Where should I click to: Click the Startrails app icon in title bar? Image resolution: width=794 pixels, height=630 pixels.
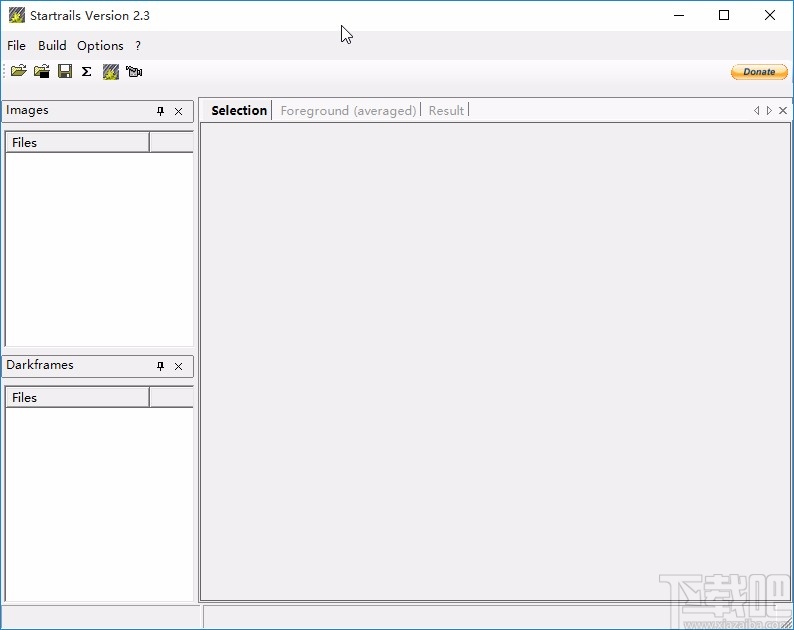pyautogui.click(x=17, y=15)
